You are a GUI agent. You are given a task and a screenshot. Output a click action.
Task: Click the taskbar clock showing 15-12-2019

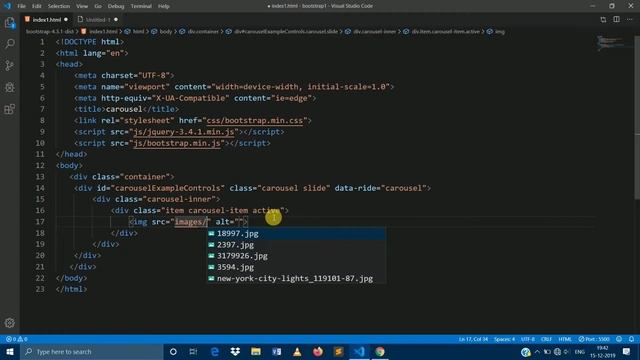click(602, 351)
